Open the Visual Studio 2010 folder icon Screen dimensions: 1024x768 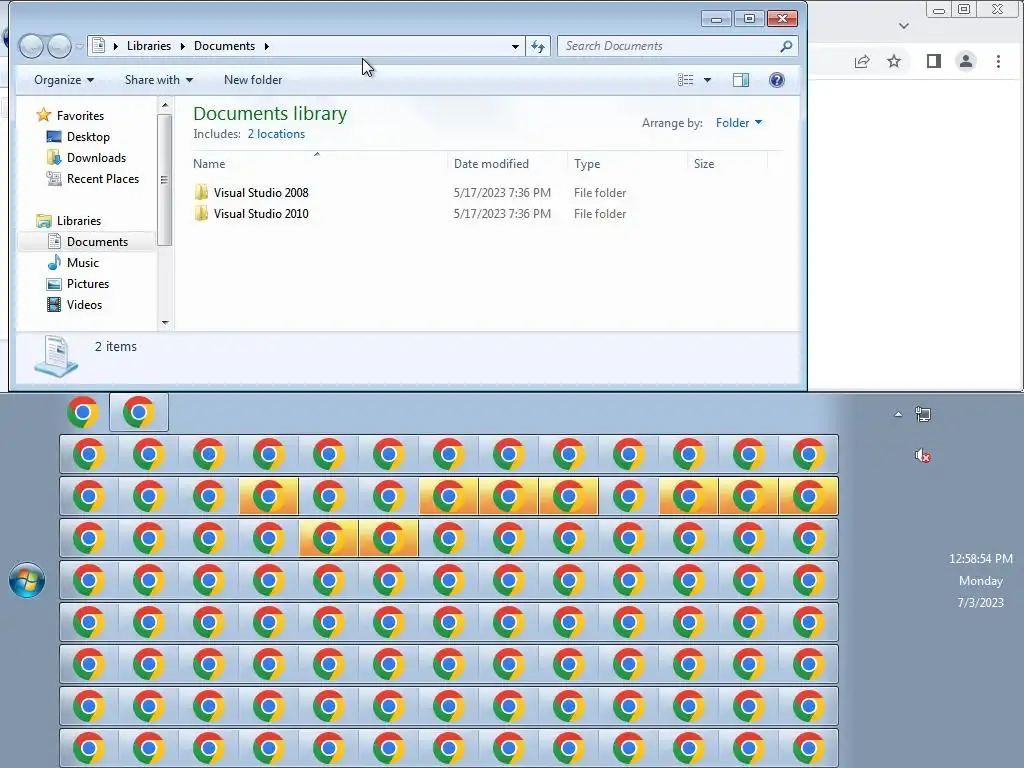[x=201, y=213]
